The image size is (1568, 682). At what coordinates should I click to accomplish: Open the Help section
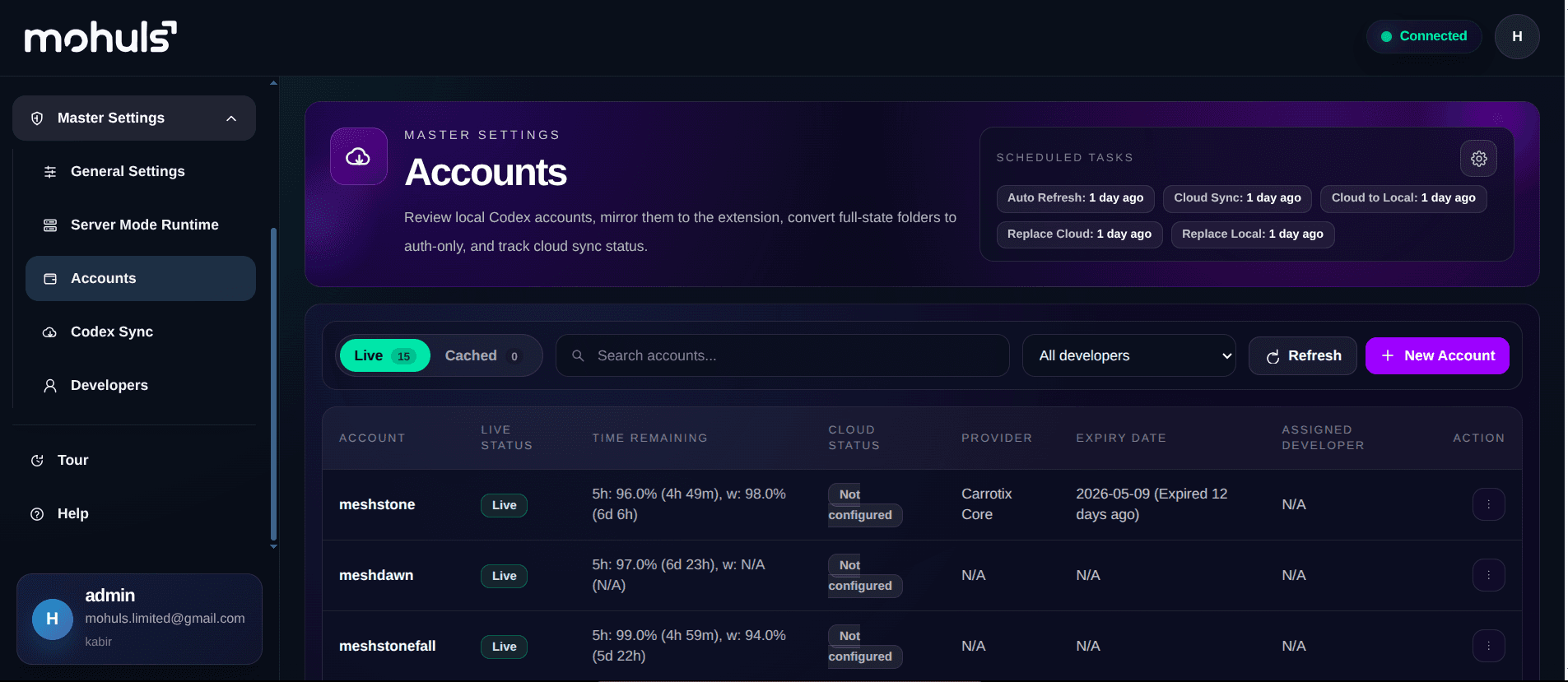click(134, 513)
